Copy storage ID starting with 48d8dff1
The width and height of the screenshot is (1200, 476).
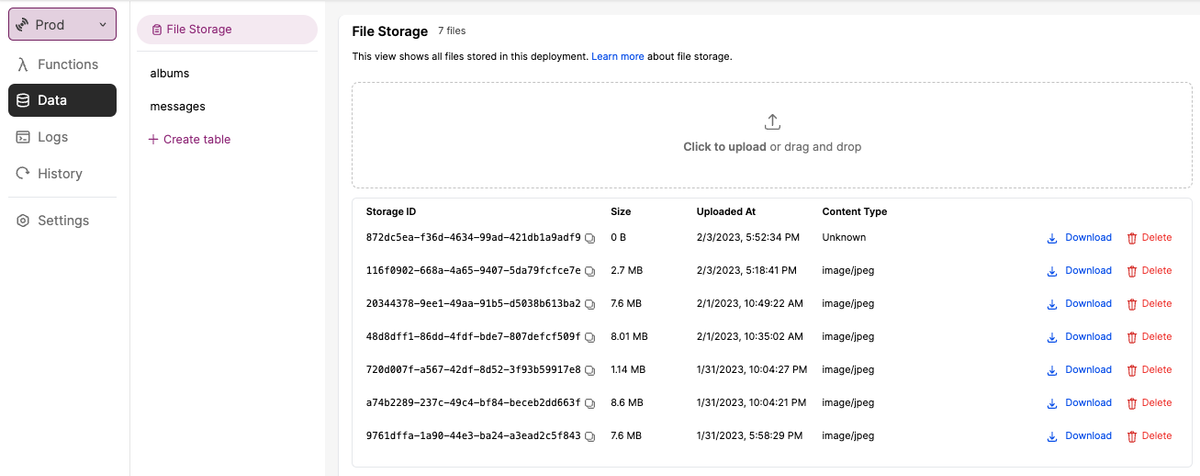(x=590, y=337)
